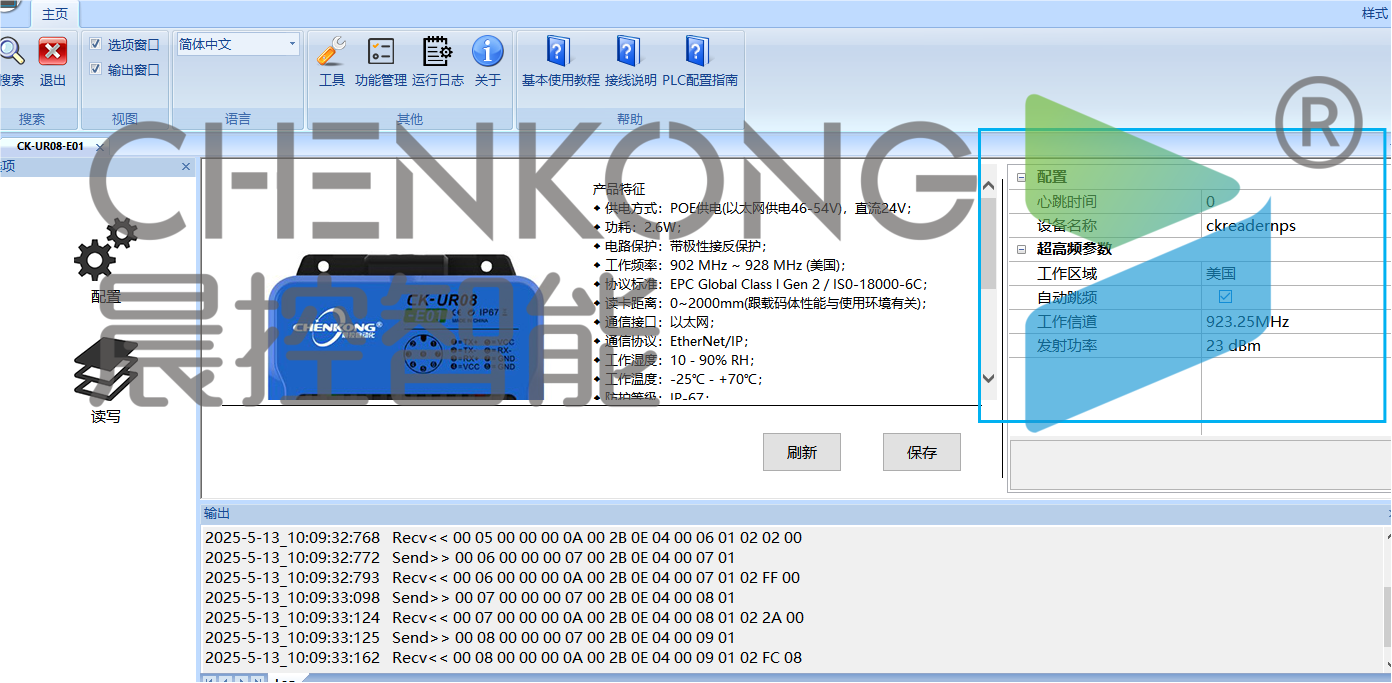Open the PLC配置指南 help document
Screen dimensions: 1392x683
coord(699,51)
